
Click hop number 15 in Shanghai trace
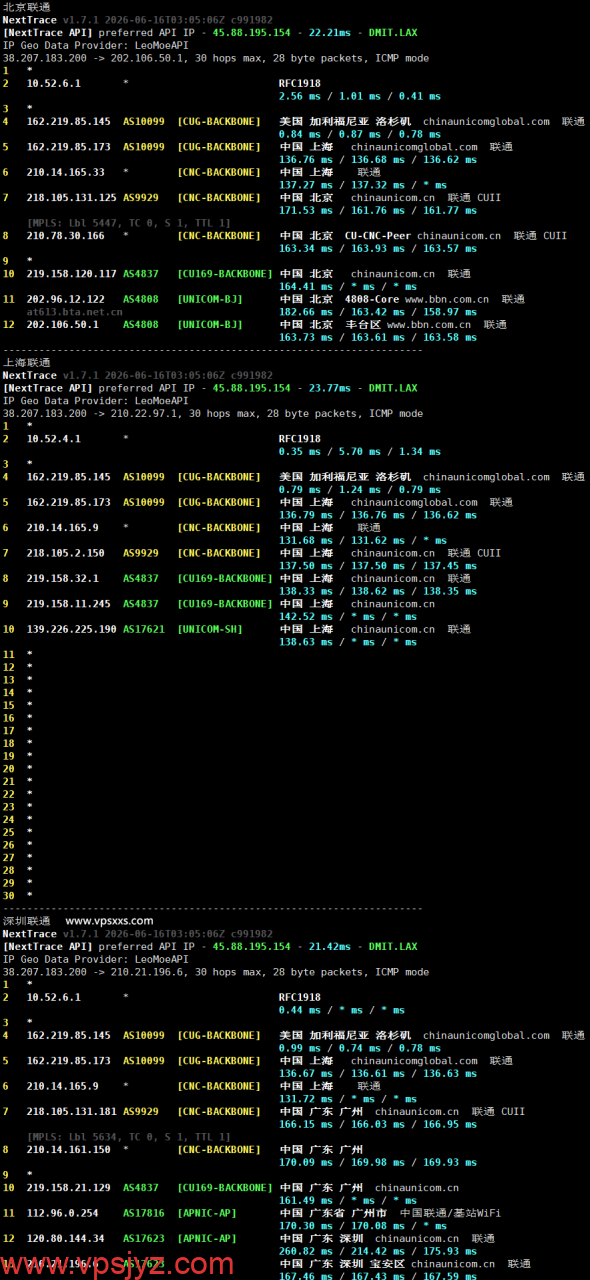[9, 705]
